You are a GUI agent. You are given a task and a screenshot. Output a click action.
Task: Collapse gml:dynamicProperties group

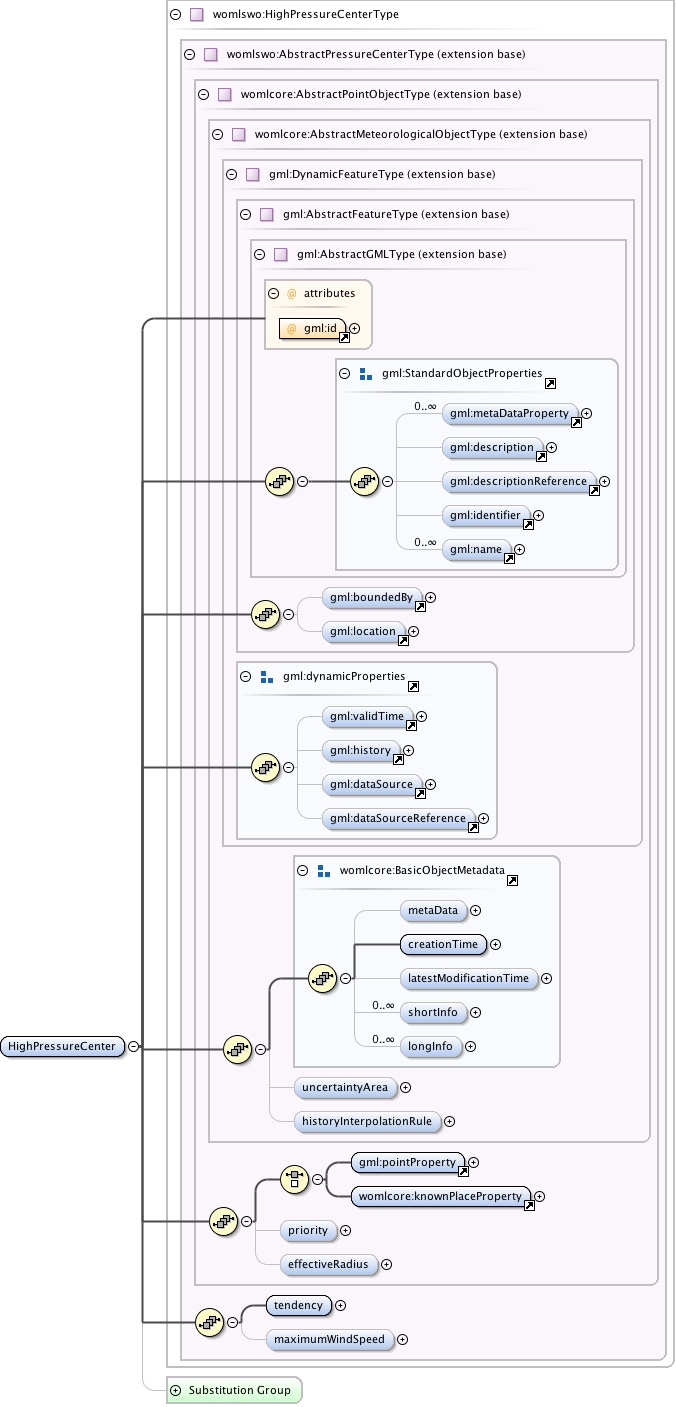pyautogui.click(x=246, y=677)
